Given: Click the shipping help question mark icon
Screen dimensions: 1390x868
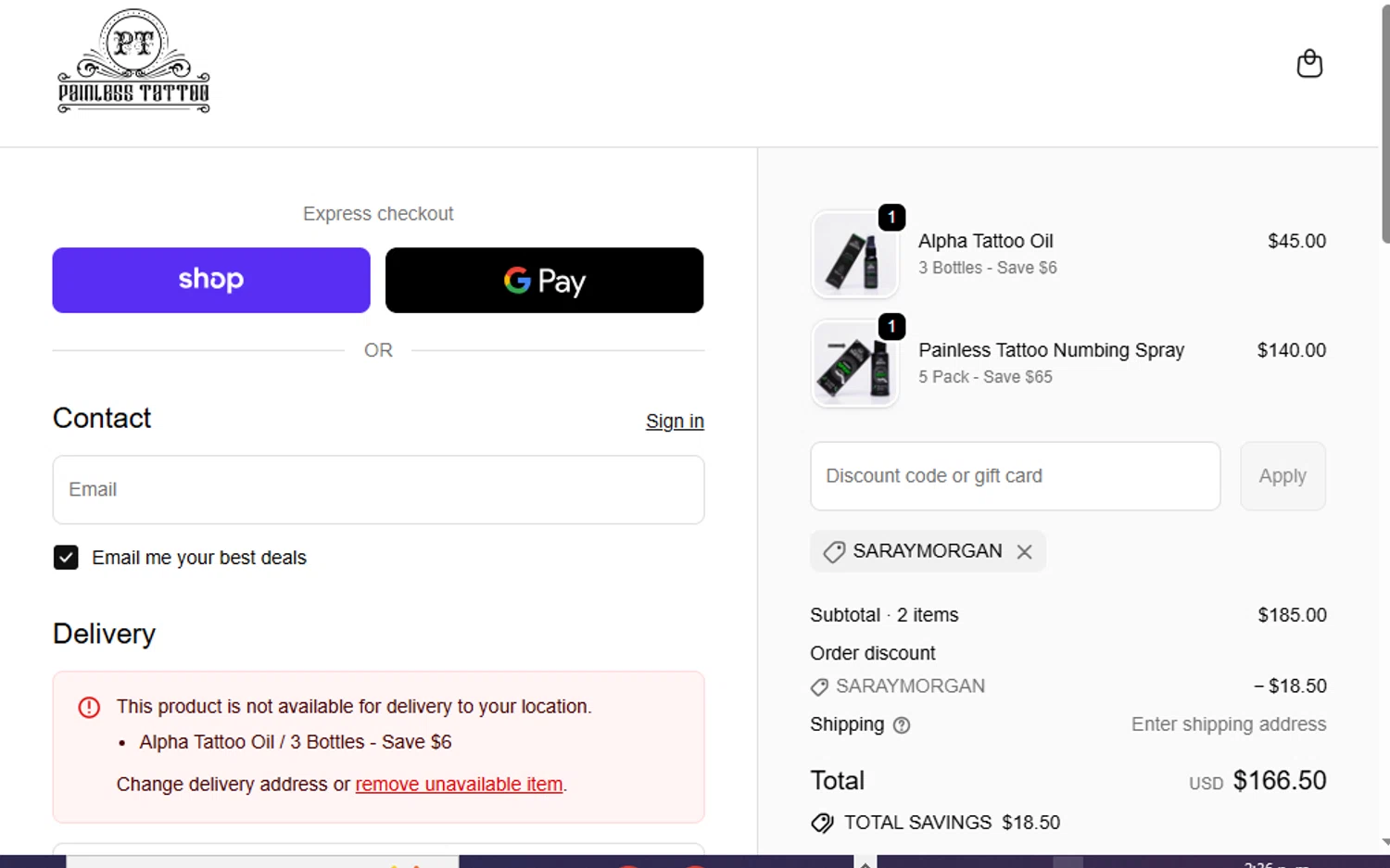Looking at the screenshot, I should [x=902, y=725].
